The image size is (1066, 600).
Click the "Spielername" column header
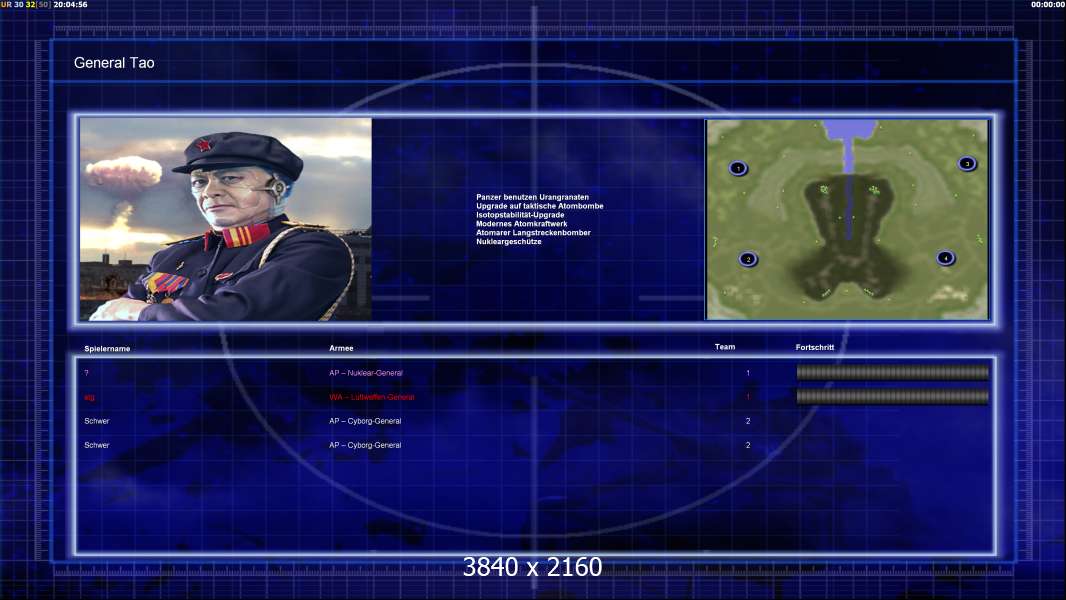107,349
